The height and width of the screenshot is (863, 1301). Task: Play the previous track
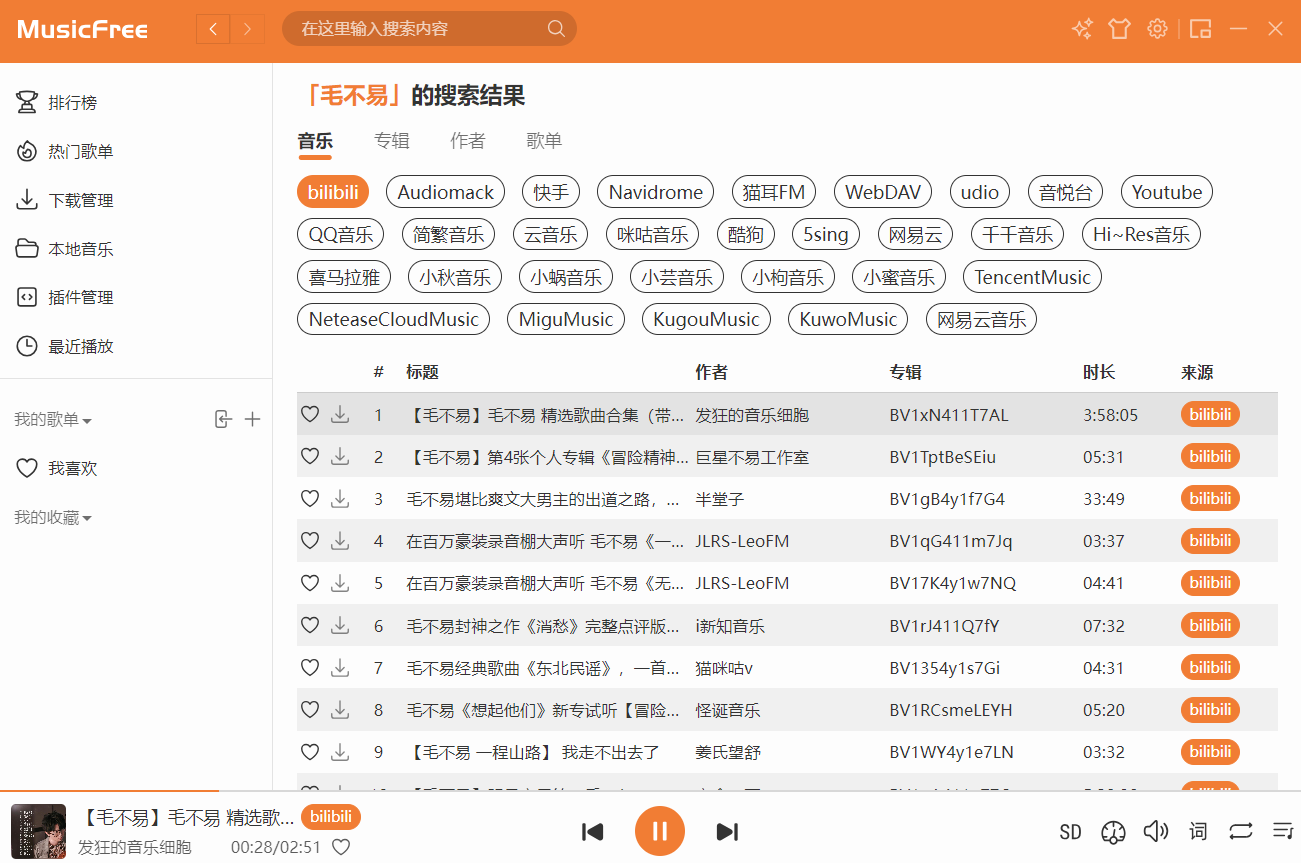click(x=593, y=831)
